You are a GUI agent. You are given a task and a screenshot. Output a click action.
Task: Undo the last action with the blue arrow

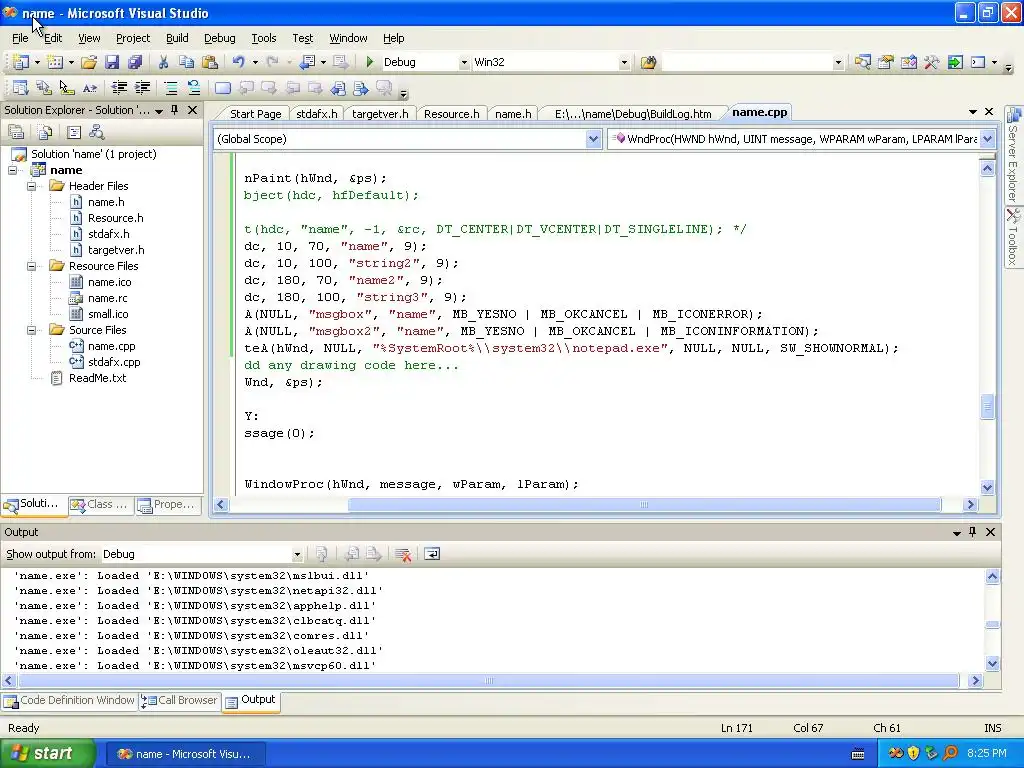click(x=238, y=62)
